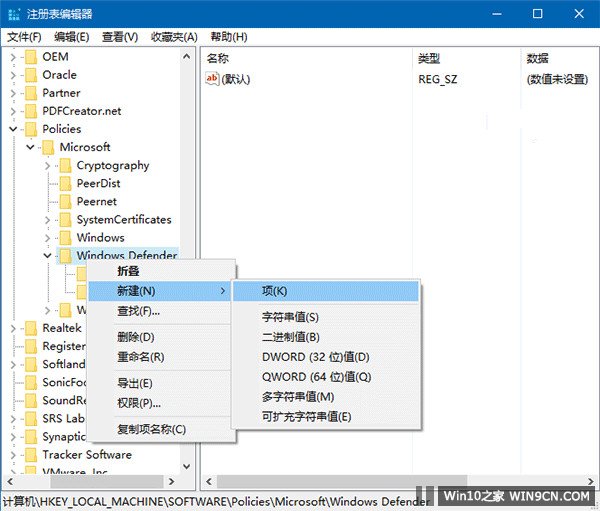Open the 收藏夹(A) menu

click(173, 37)
